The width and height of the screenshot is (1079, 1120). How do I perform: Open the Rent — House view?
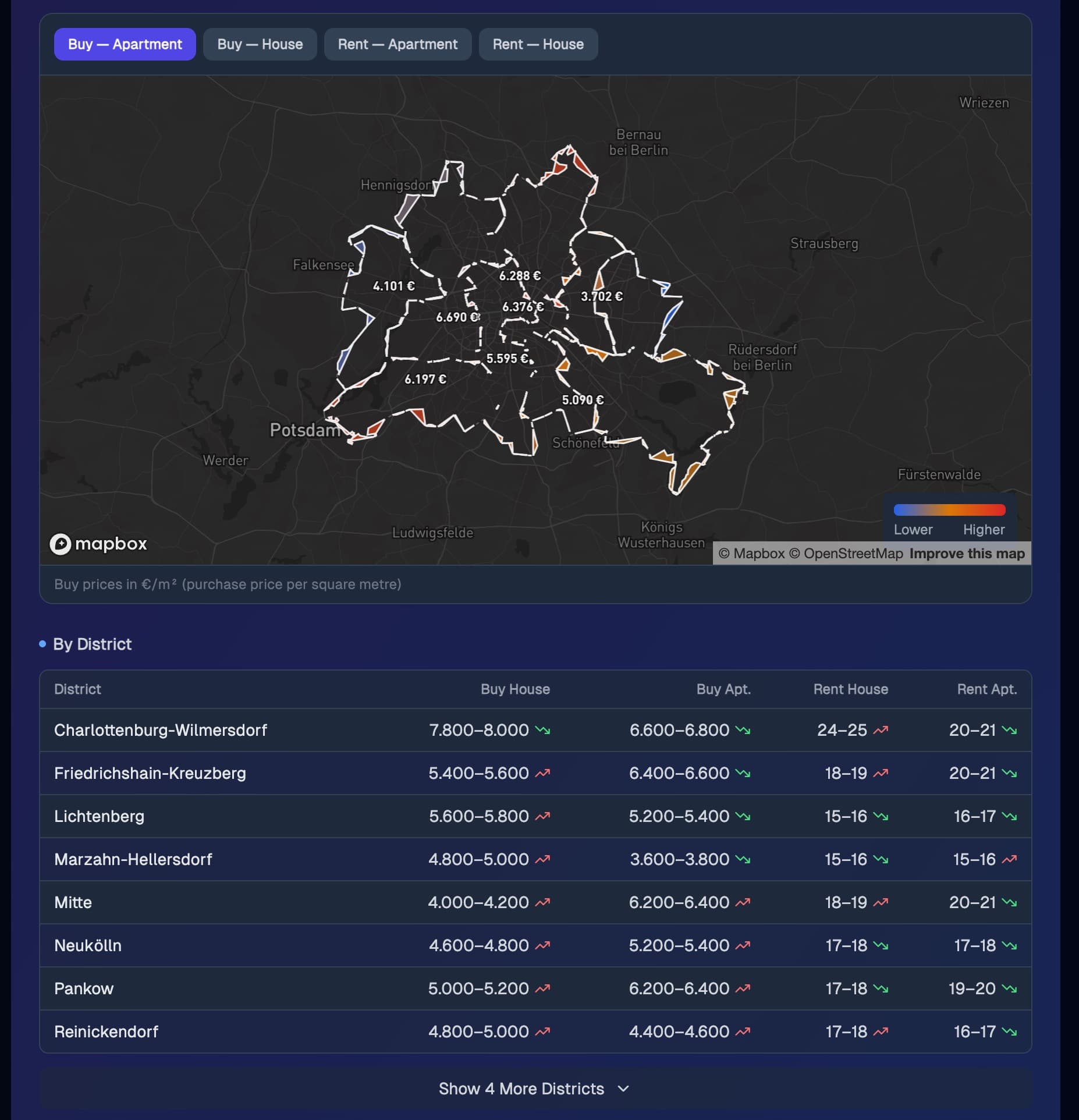coord(538,44)
